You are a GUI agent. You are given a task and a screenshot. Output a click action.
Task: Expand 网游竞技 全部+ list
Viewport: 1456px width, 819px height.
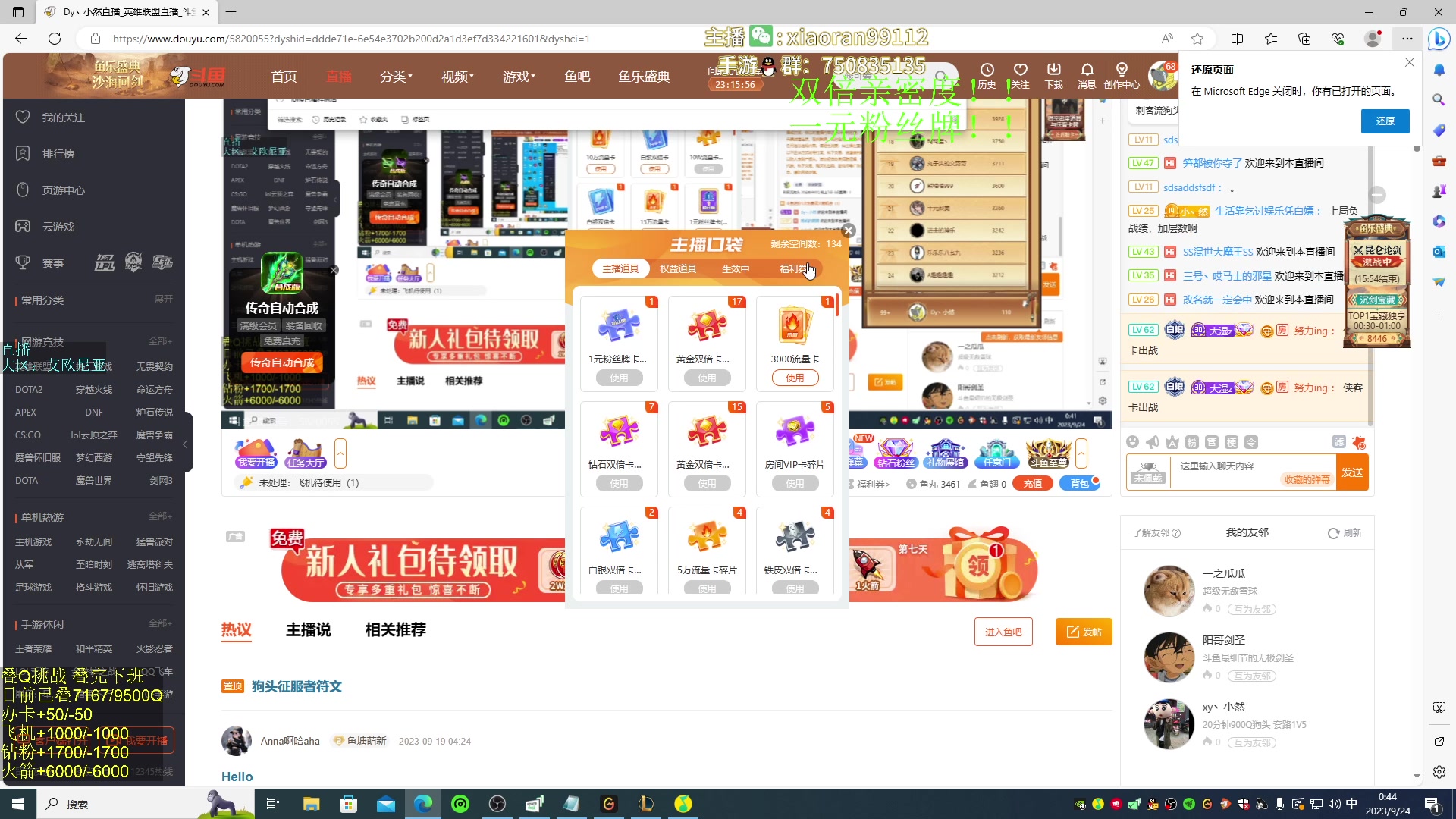160,341
